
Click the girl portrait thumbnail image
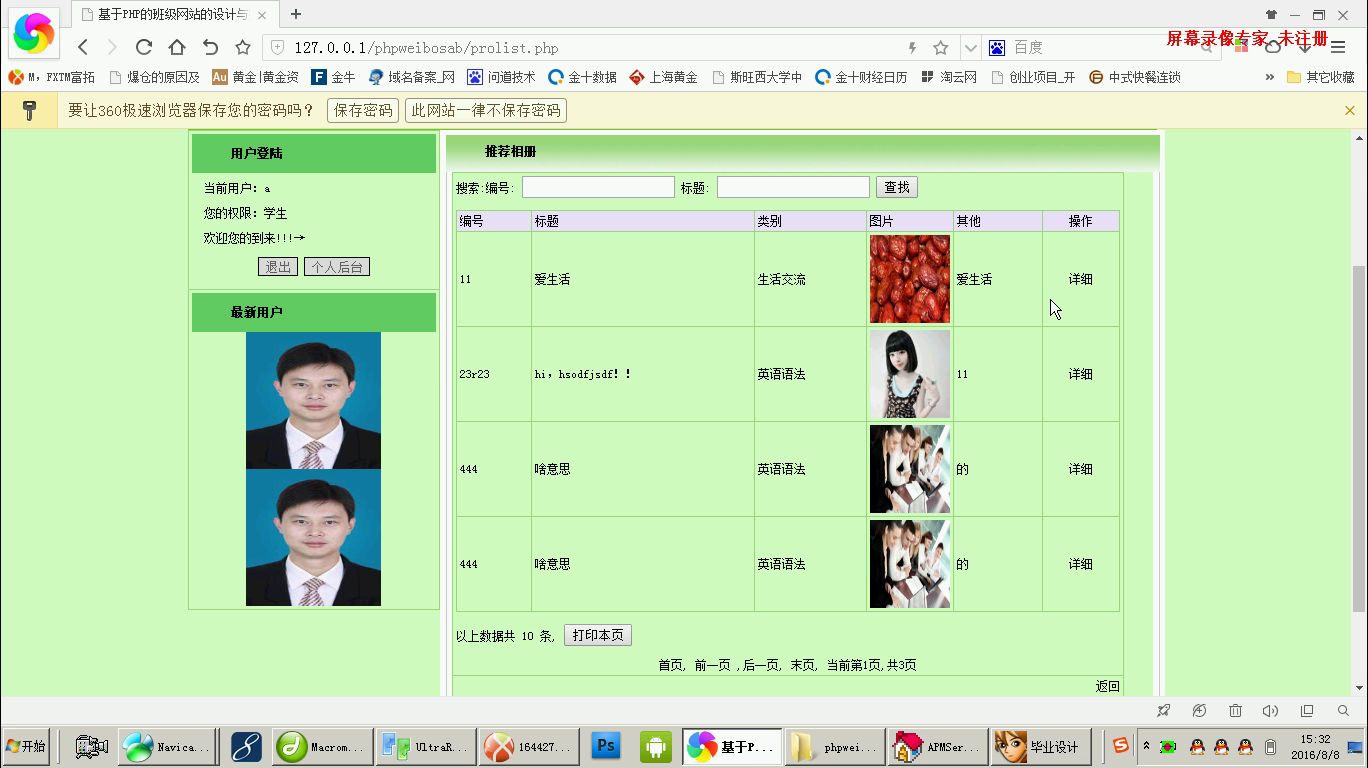pyautogui.click(x=910, y=374)
